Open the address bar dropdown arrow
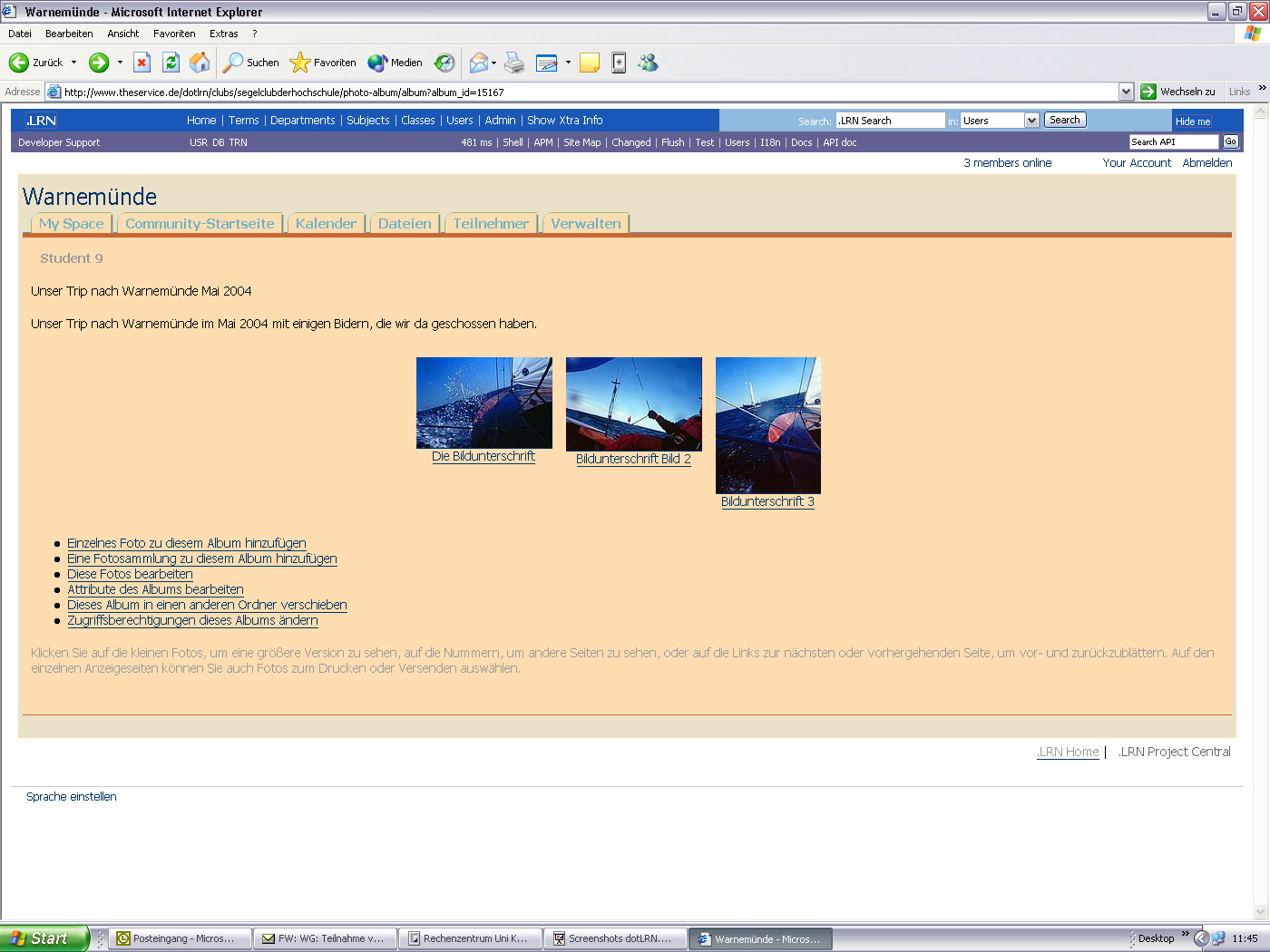The width and height of the screenshot is (1270, 952). click(1126, 91)
